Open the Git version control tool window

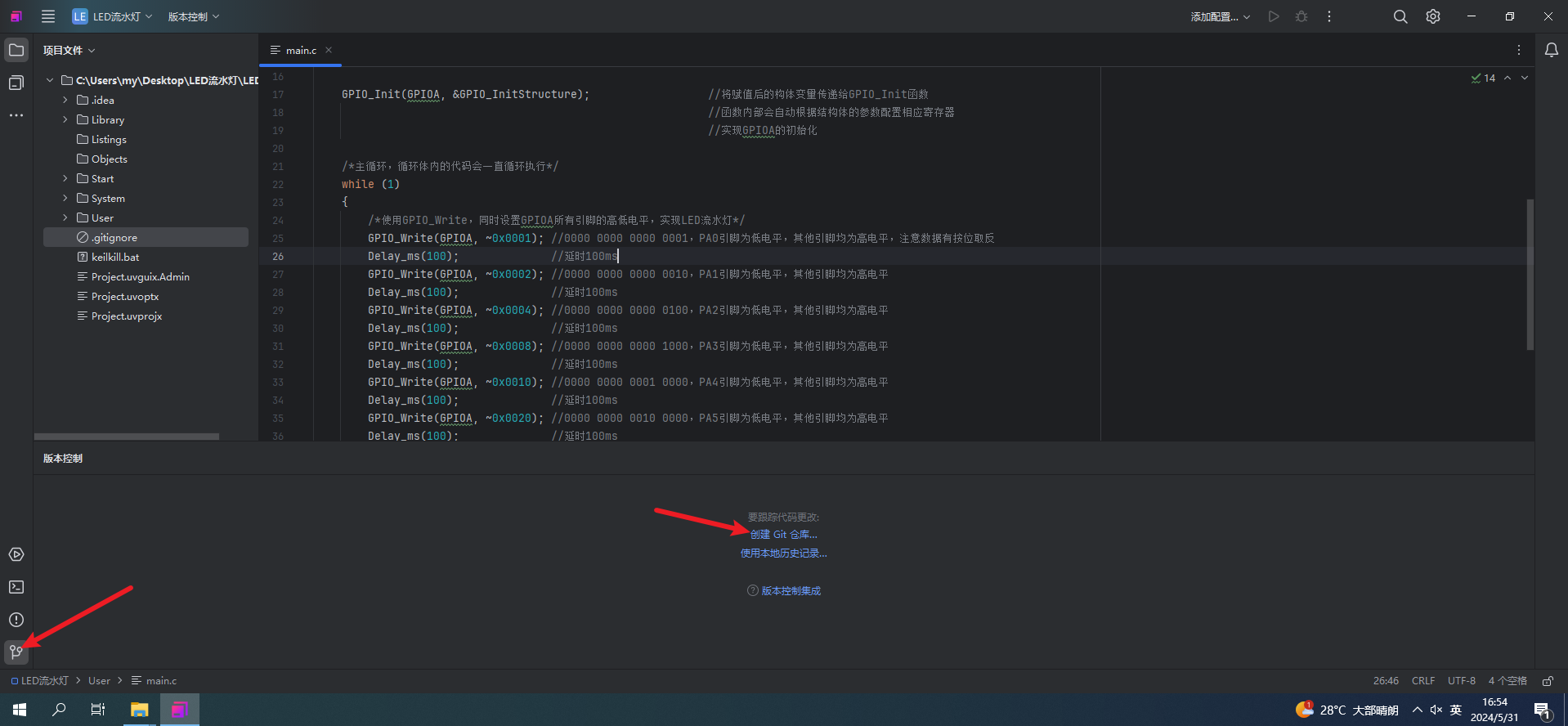click(x=16, y=652)
